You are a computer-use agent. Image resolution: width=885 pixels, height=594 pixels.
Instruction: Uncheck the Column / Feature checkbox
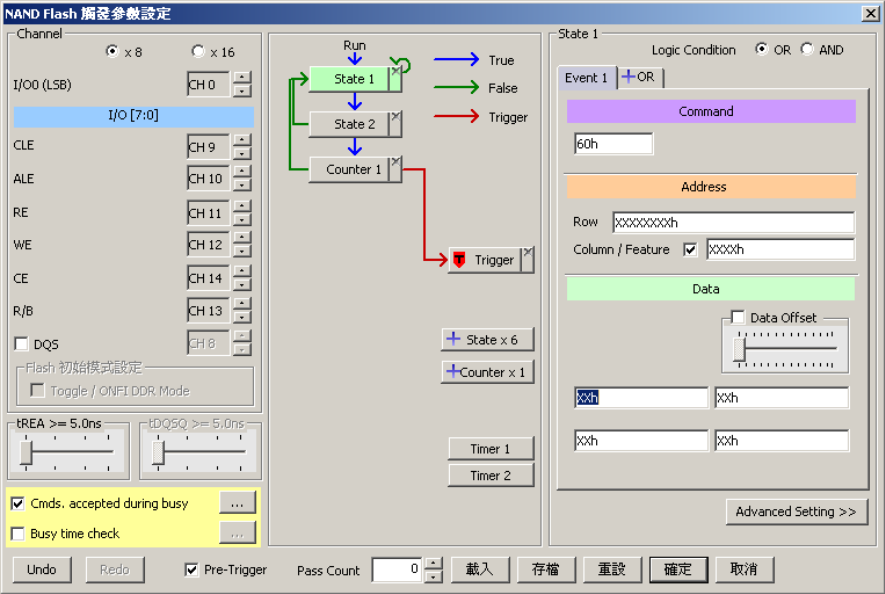point(690,250)
